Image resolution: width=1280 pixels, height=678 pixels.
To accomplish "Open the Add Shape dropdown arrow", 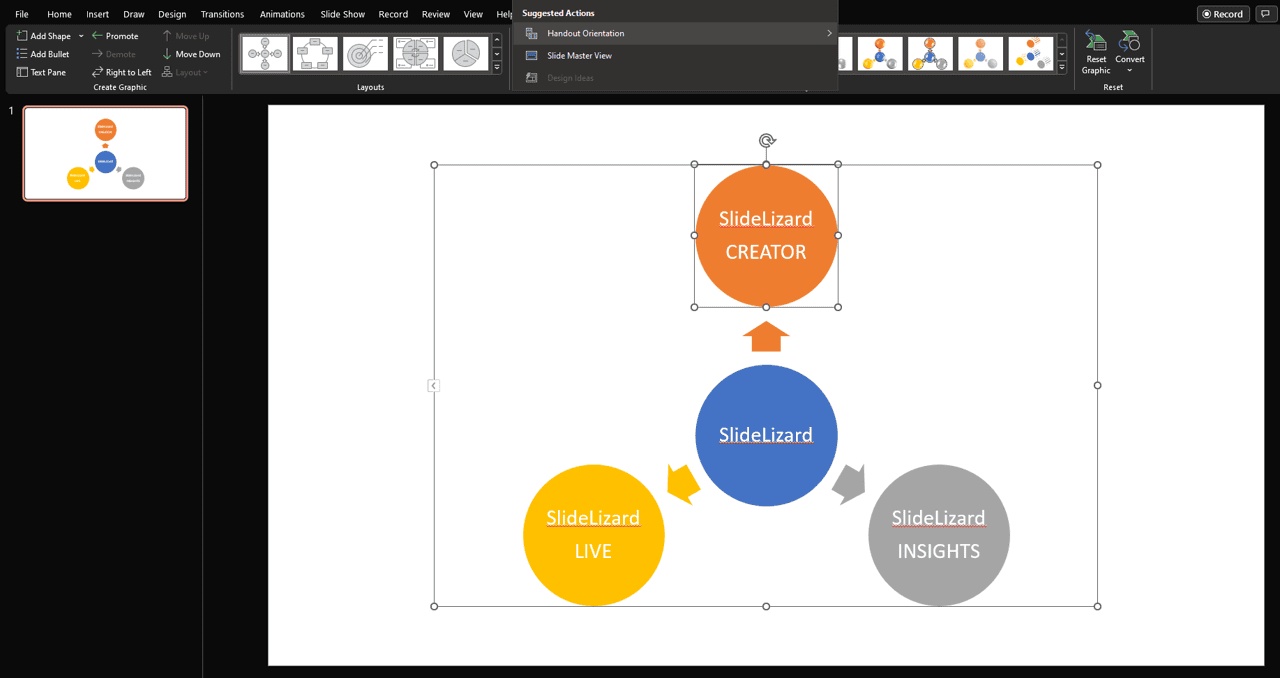I will coord(81,36).
